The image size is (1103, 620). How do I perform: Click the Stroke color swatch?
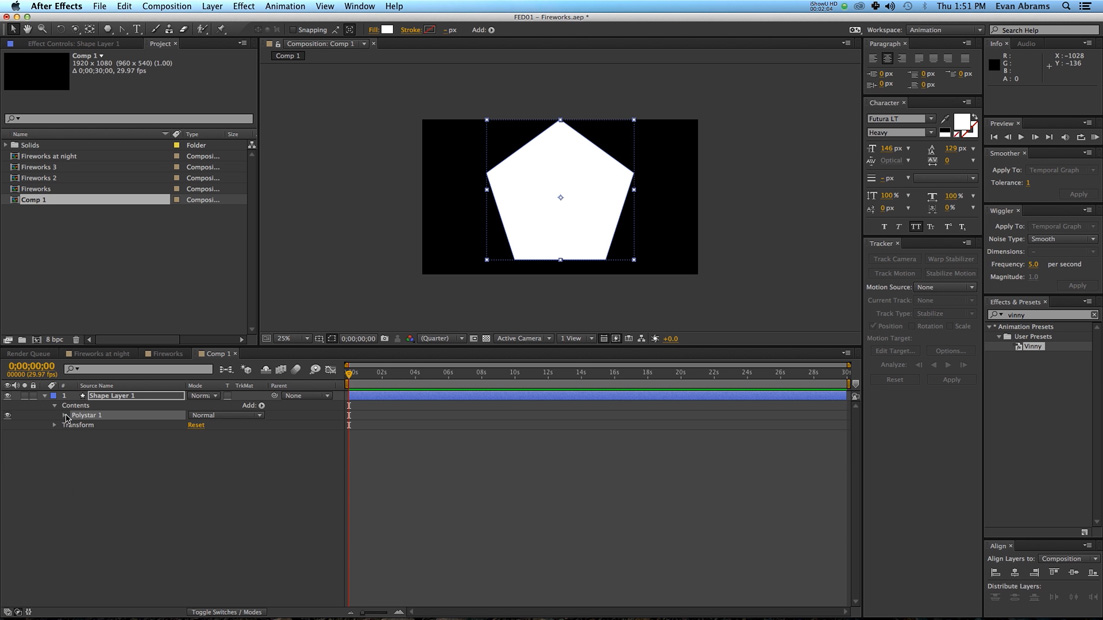click(429, 30)
